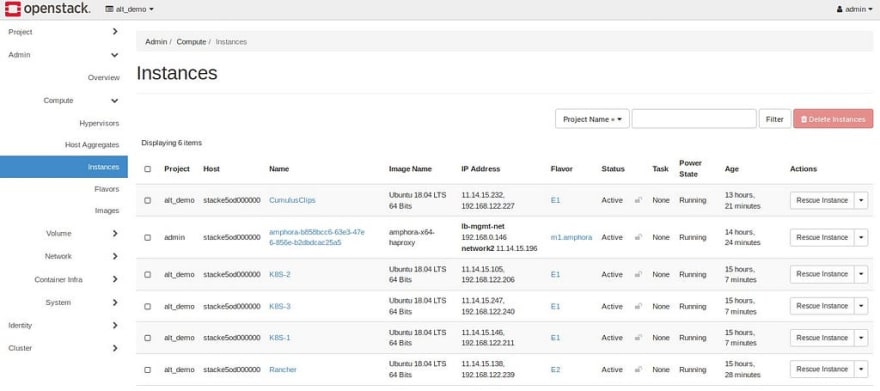Open the amphora instance name link
880x391 pixels.
point(317,237)
